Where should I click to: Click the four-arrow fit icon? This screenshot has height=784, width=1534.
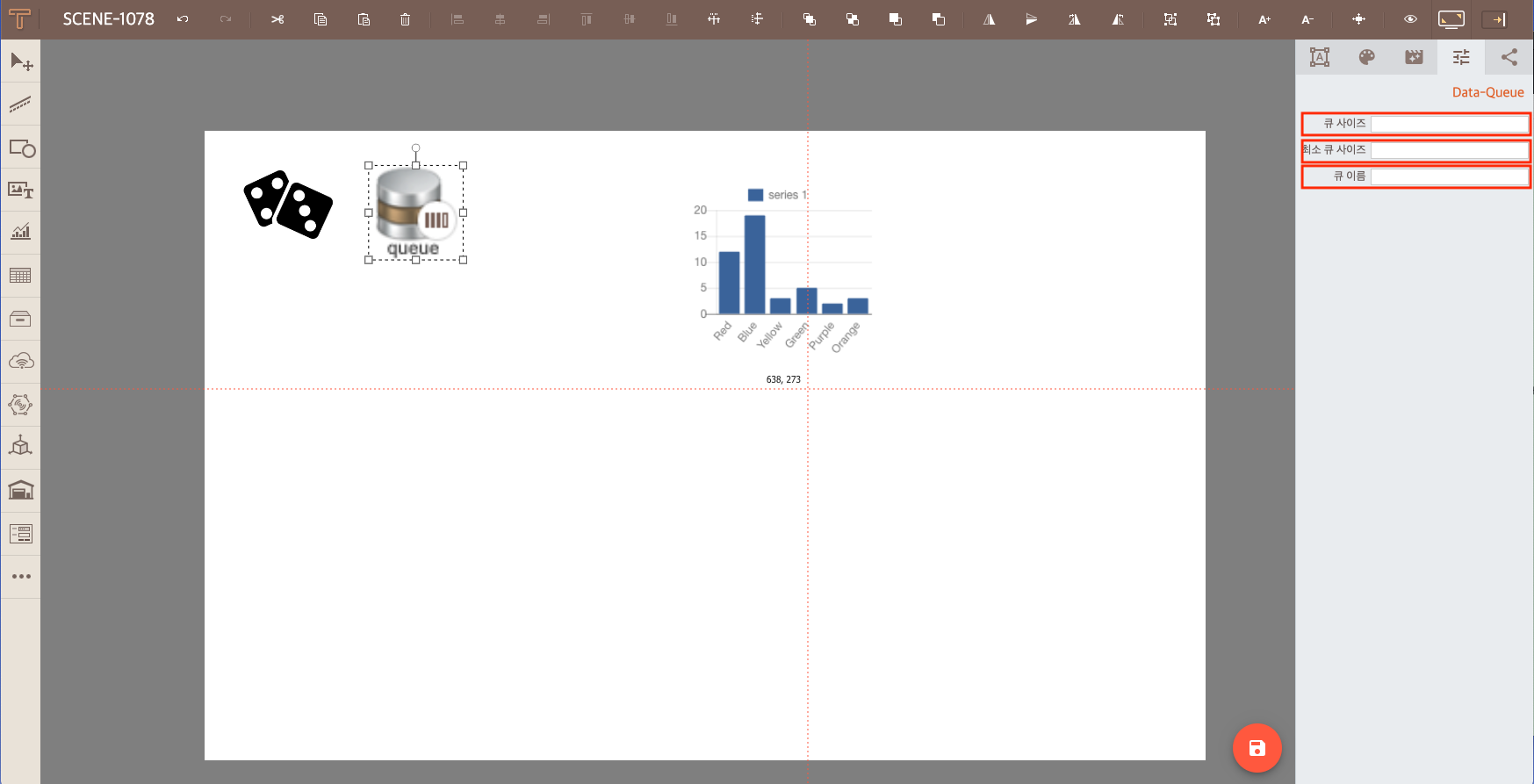pyautogui.click(x=1358, y=19)
